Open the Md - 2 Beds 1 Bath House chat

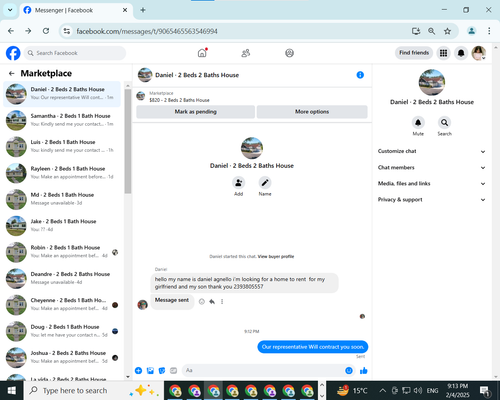(63, 199)
